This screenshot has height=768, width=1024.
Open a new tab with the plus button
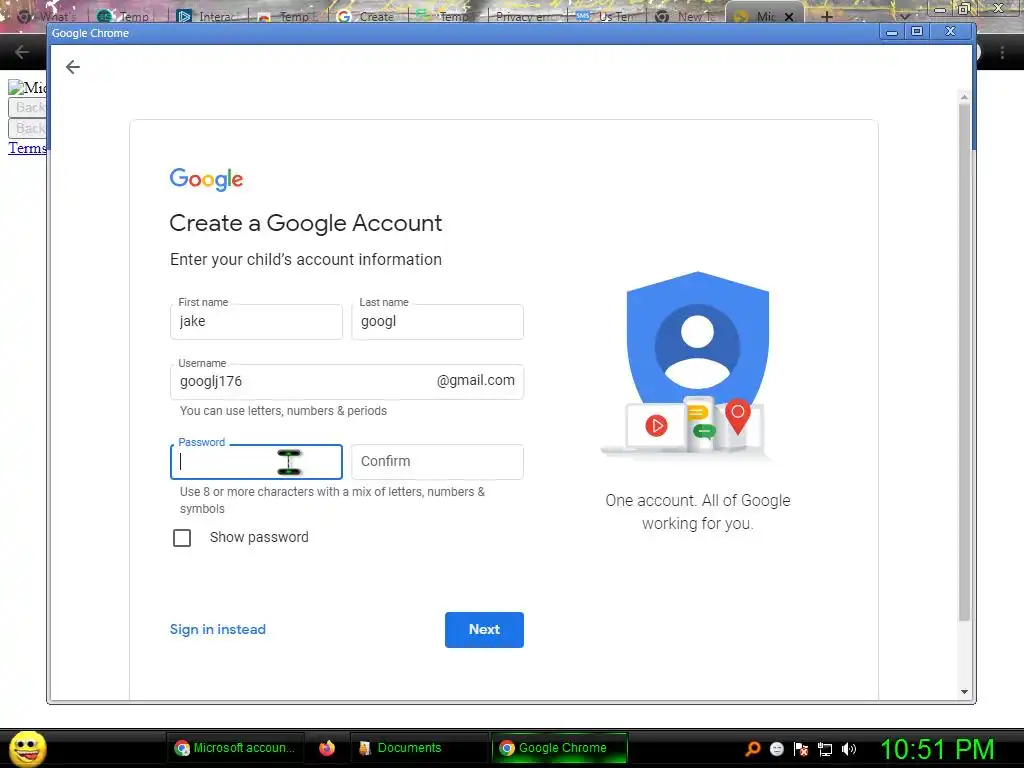(826, 16)
